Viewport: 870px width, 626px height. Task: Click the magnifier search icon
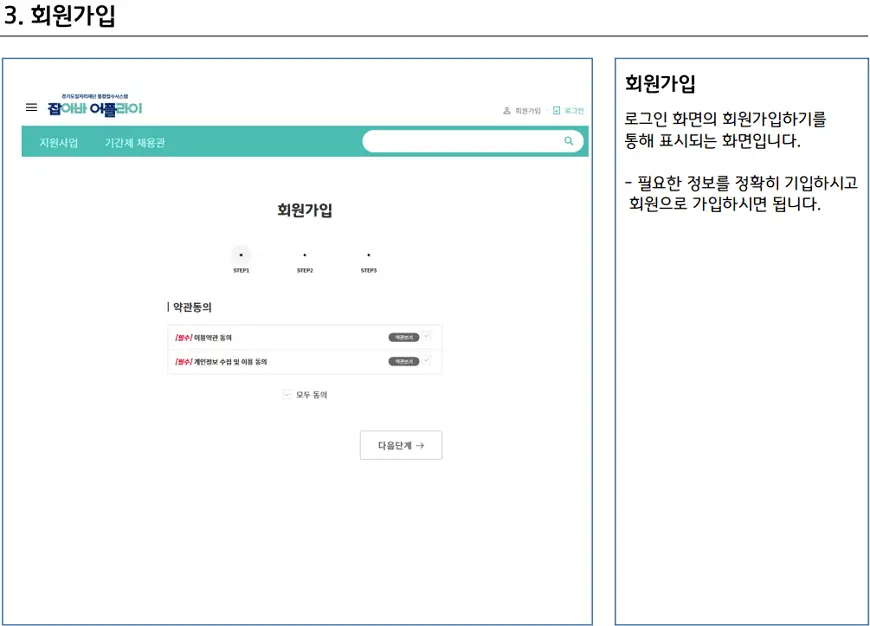569,142
